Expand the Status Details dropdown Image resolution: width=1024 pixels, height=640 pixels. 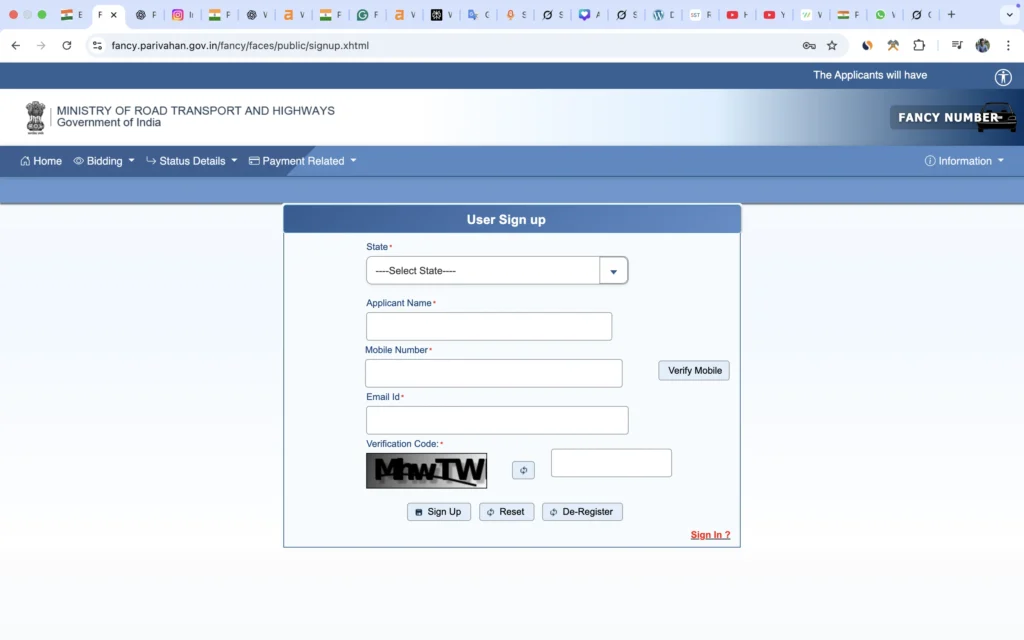tap(190, 160)
